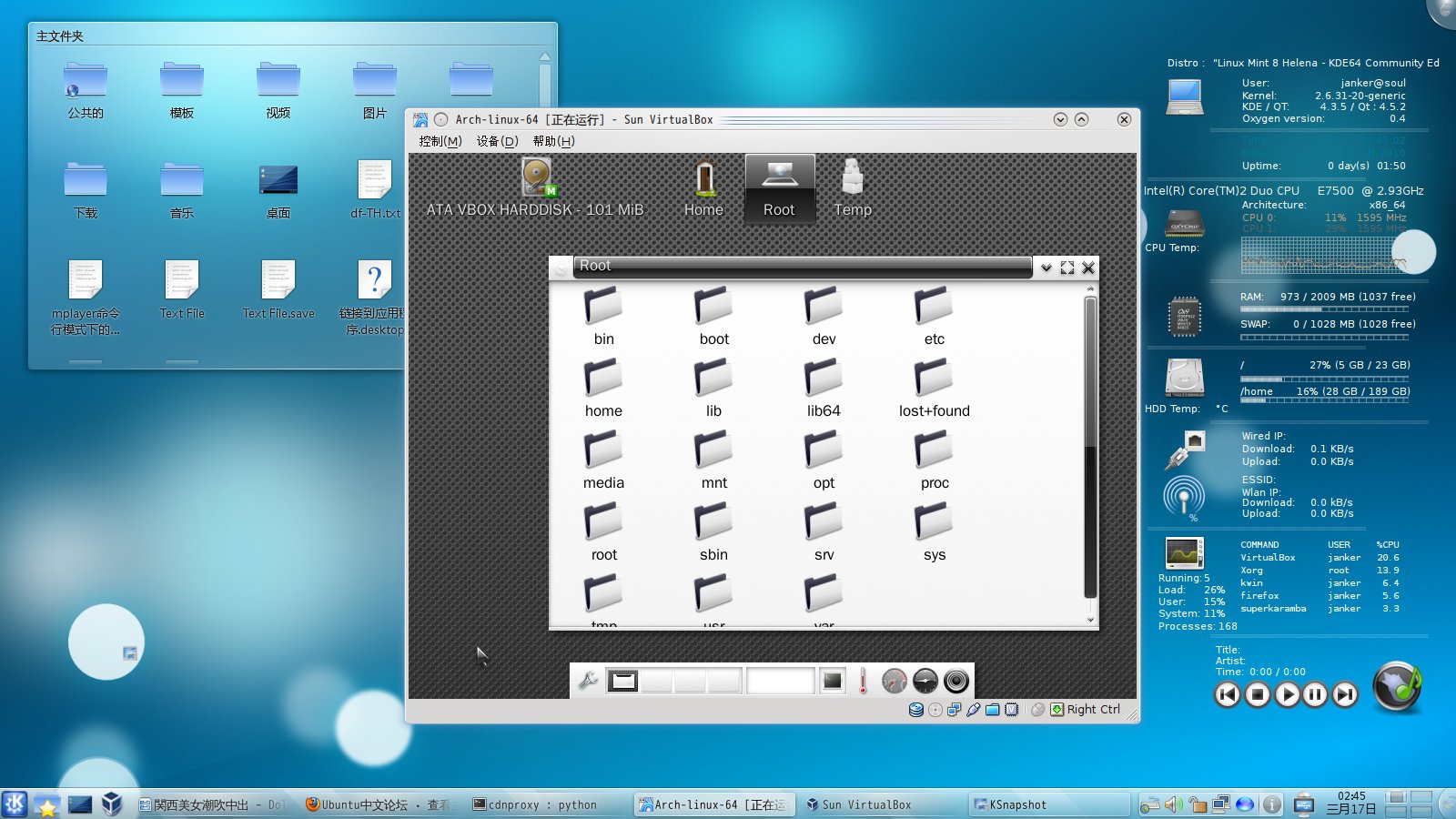Click the Temp place icon
Screen dimensions: 1456x819
point(853,187)
